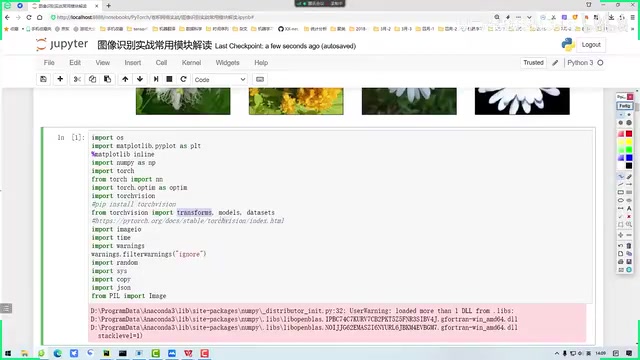Run the cell with the step-forward icon
This screenshot has width=640, height=360.
[x=156, y=79]
